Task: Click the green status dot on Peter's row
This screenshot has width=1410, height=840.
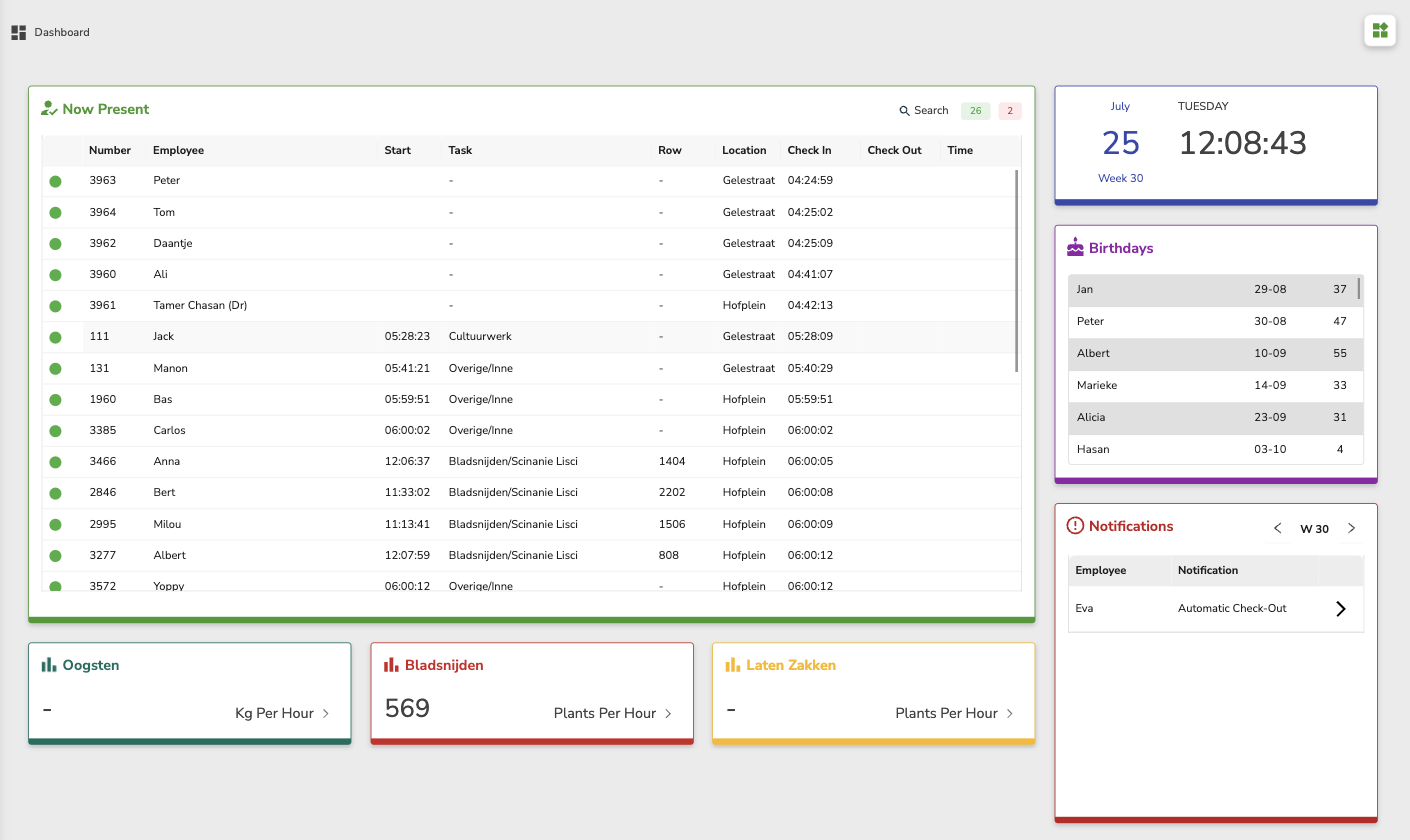Action: tap(55, 180)
